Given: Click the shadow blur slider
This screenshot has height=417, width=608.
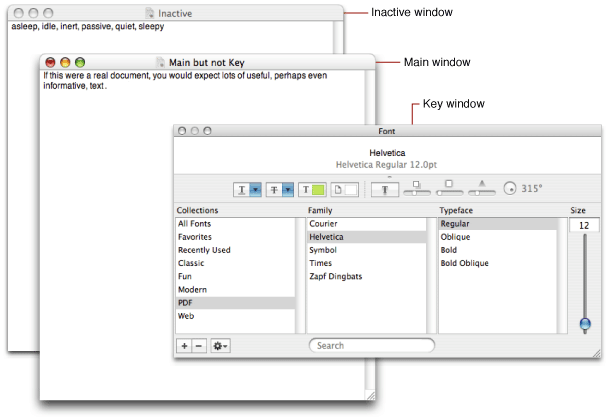Looking at the screenshot, I should click(x=450, y=189).
